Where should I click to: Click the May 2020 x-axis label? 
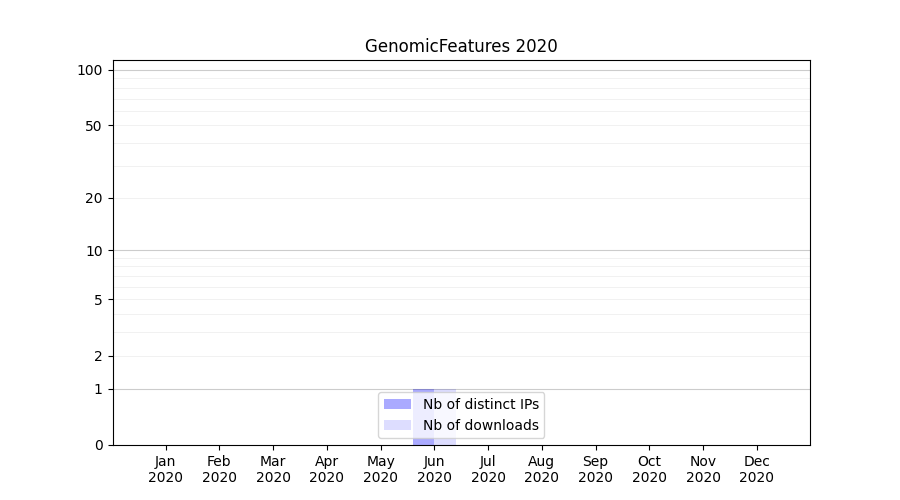380,469
